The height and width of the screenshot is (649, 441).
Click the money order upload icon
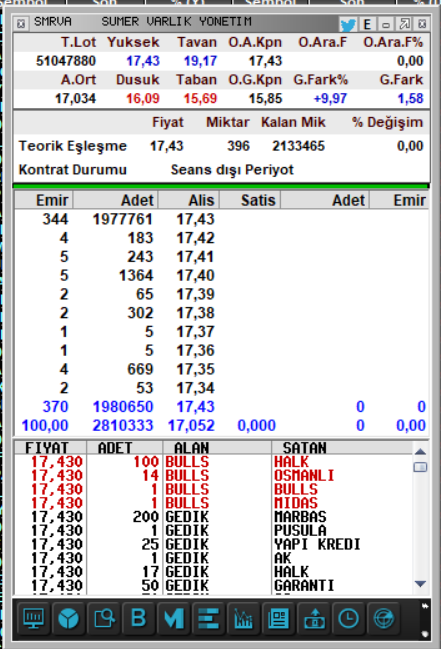pyautogui.click(x=313, y=619)
